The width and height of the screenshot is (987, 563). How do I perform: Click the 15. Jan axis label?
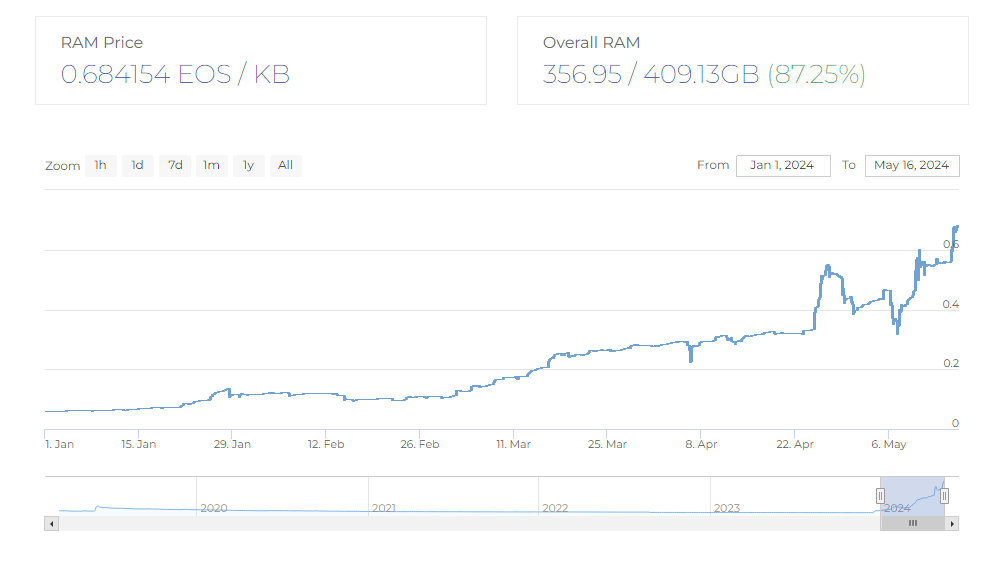point(138,444)
